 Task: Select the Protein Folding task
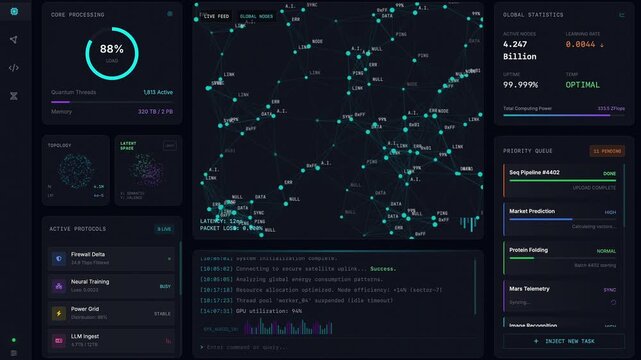click(562, 258)
